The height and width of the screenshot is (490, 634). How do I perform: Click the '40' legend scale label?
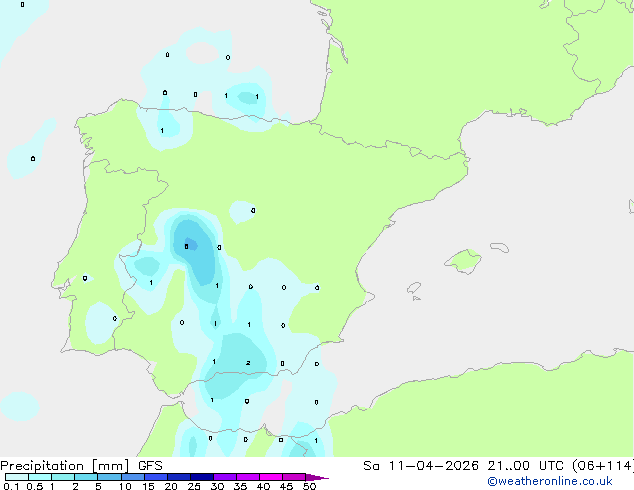pyautogui.click(x=263, y=486)
